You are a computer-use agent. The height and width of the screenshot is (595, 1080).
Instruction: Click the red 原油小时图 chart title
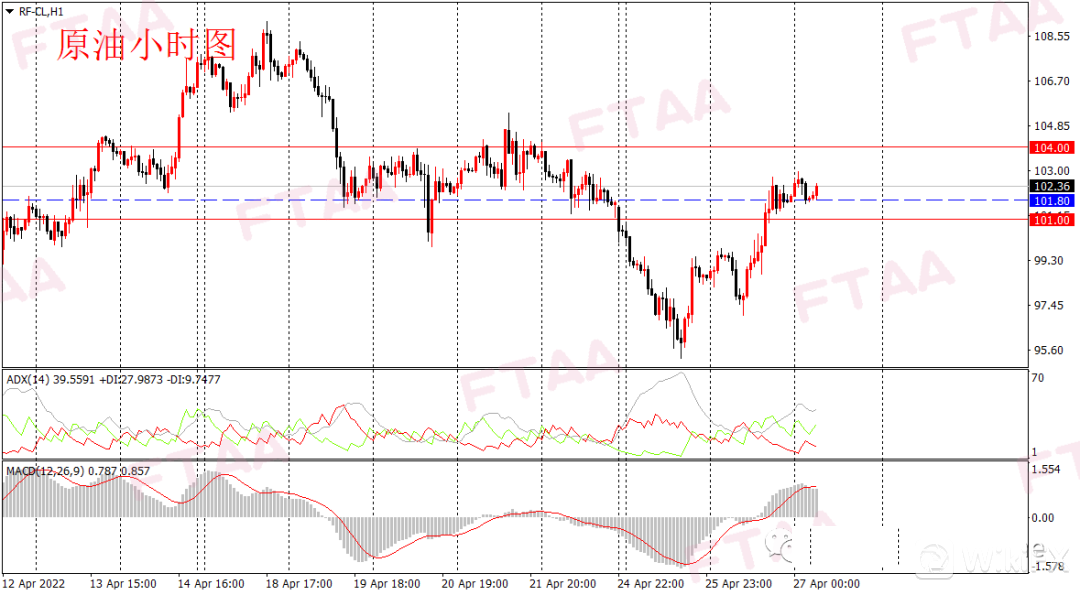pos(145,45)
